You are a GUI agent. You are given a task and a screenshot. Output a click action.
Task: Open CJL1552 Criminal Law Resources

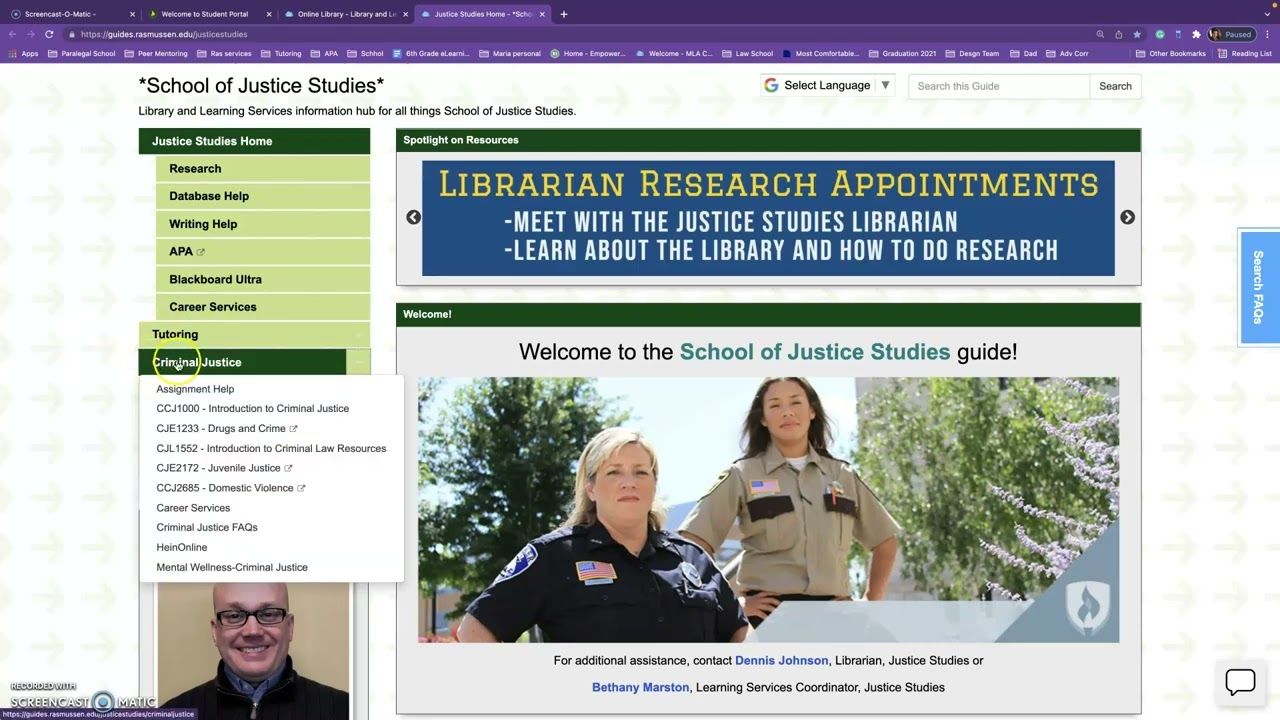click(271, 449)
